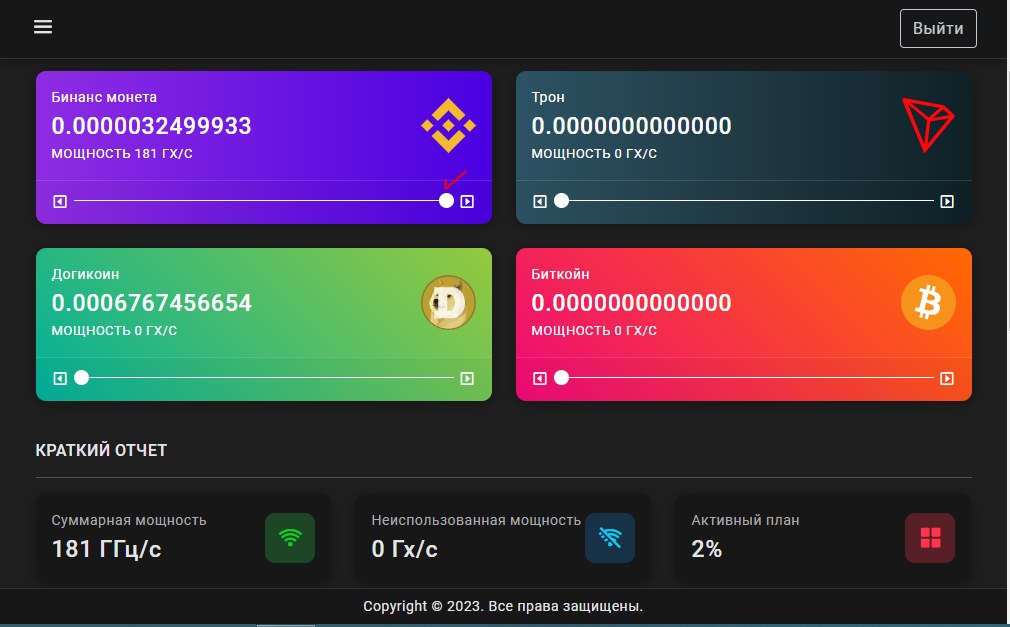This screenshot has width=1010, height=627.
Task: Click the 0 Гх/с unused power value
Action: (x=405, y=549)
